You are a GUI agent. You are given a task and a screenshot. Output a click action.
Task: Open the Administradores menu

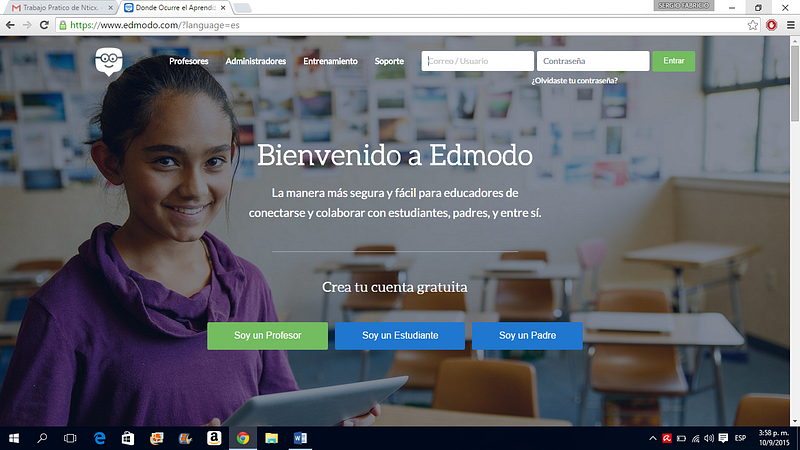(256, 61)
